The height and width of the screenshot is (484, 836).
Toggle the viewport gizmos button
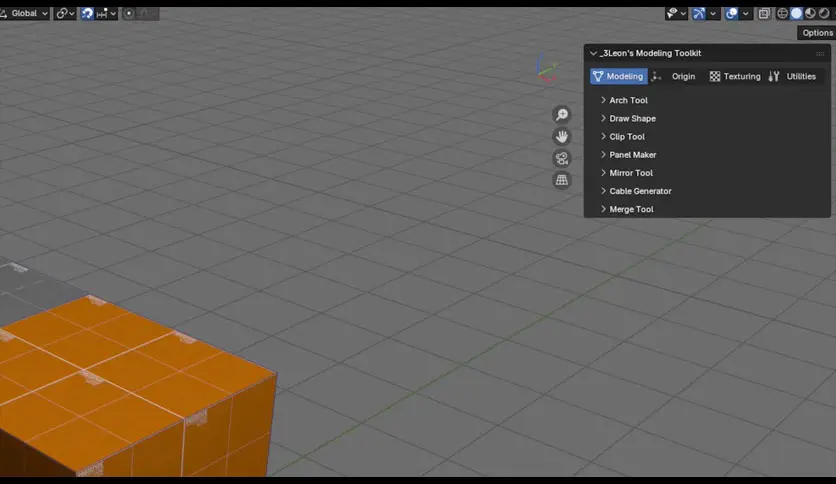click(698, 13)
